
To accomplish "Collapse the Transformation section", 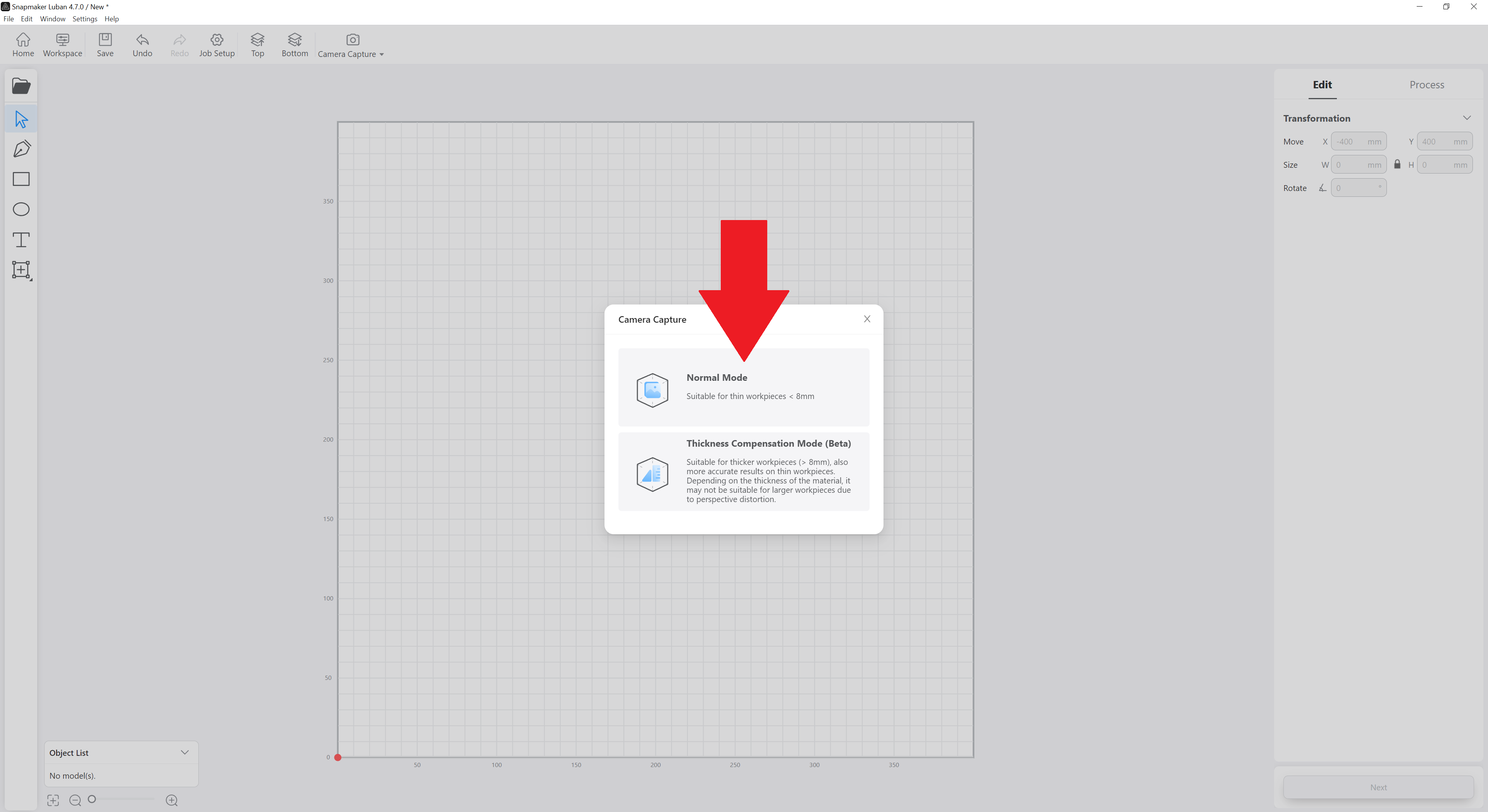I will point(1467,118).
